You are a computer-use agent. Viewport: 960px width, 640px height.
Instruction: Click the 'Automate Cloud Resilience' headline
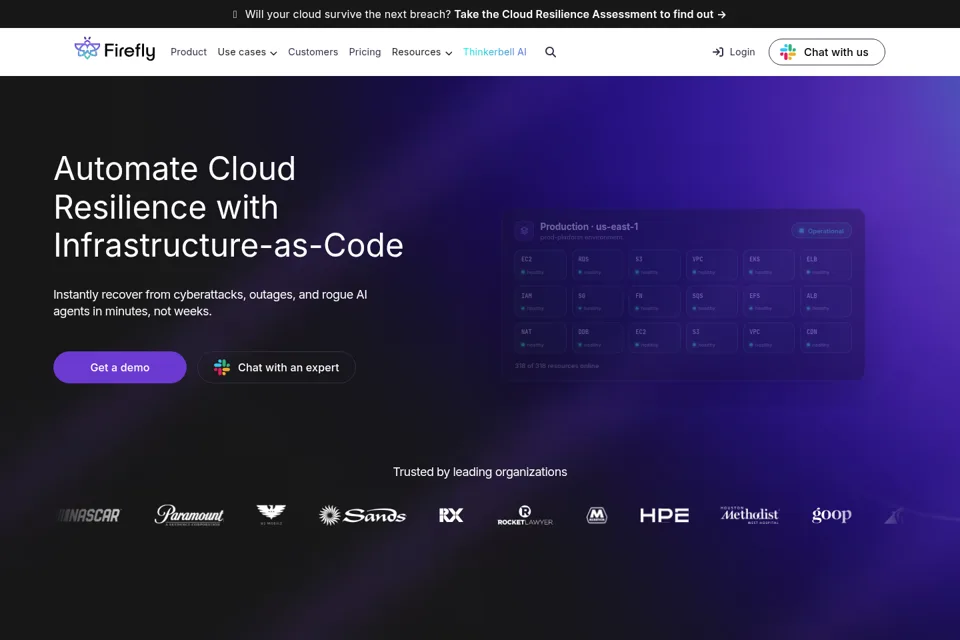click(228, 207)
